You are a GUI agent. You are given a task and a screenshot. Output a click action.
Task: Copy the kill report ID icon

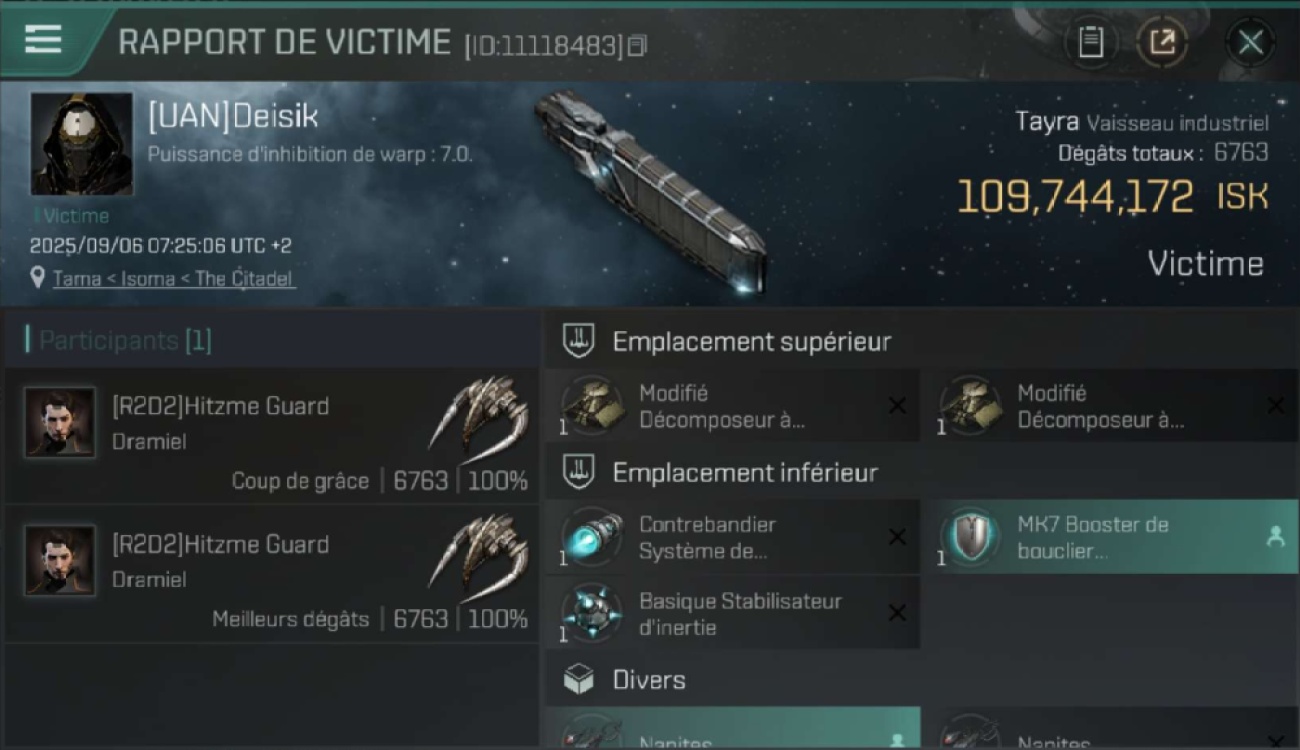[x=637, y=45]
